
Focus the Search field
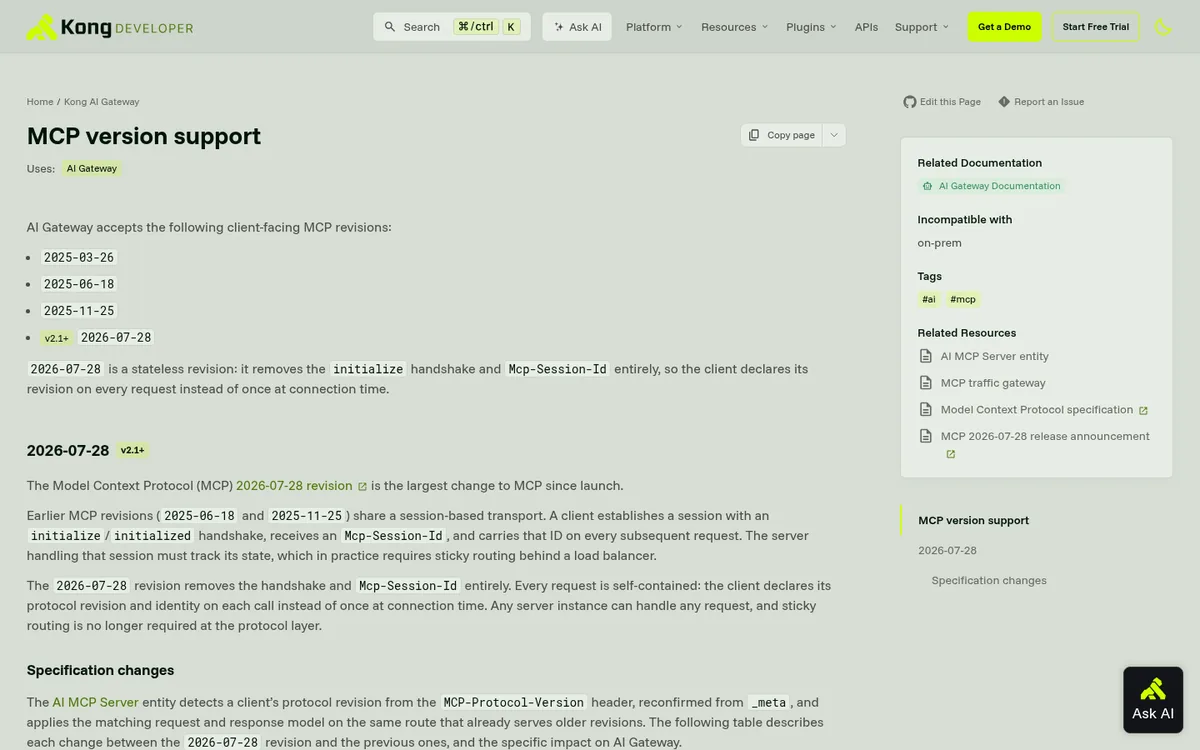pyautogui.click(x=452, y=27)
